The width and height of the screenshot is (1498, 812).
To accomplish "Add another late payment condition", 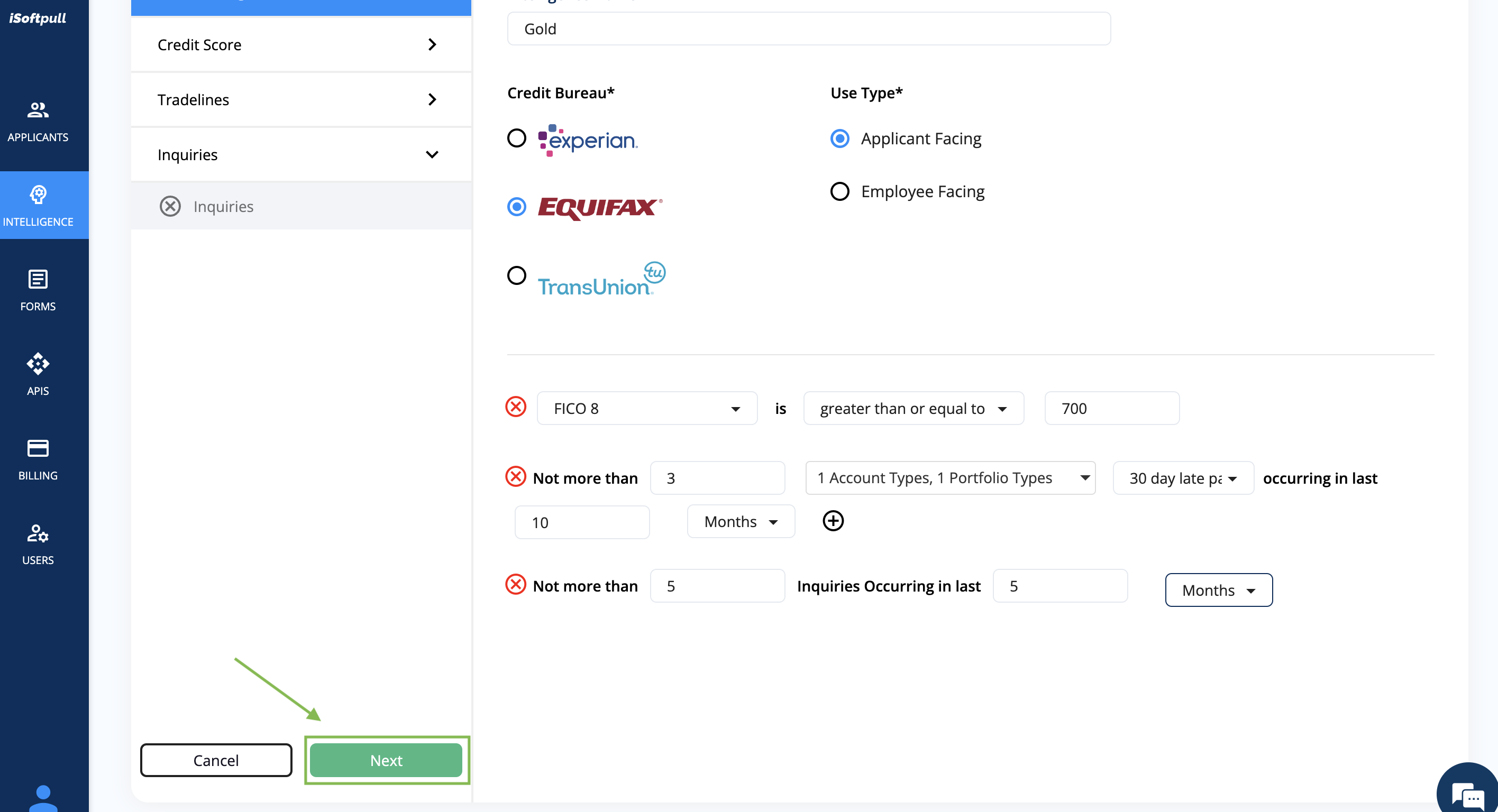I will click(833, 521).
